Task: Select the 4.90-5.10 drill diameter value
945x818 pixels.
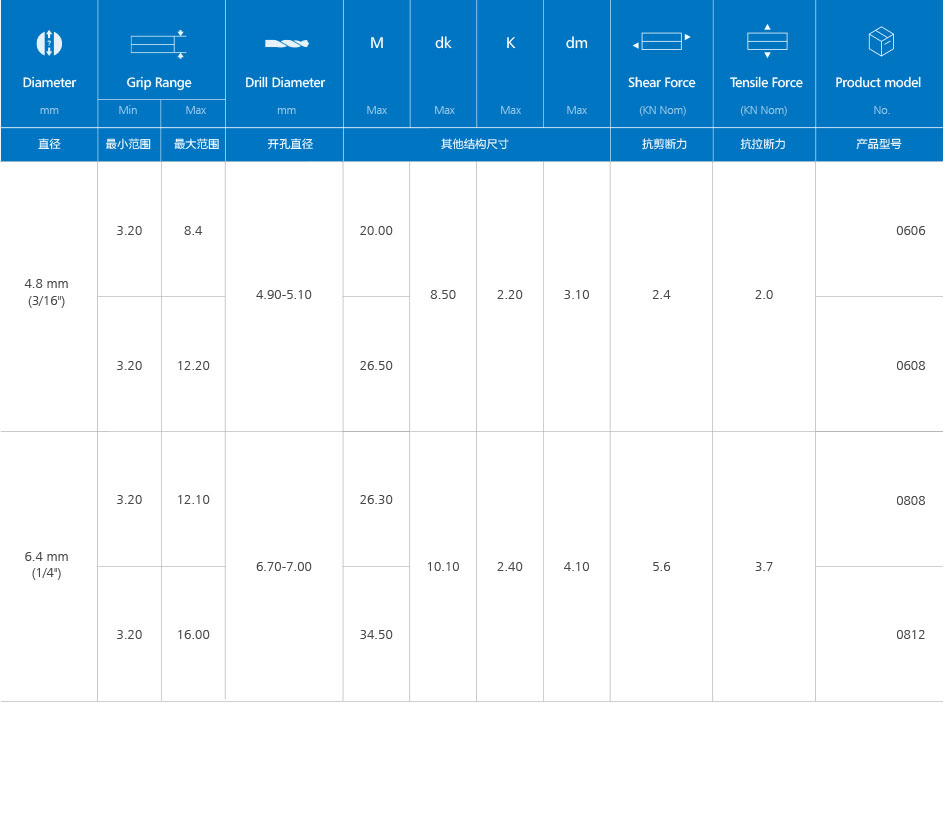Action: (x=284, y=295)
